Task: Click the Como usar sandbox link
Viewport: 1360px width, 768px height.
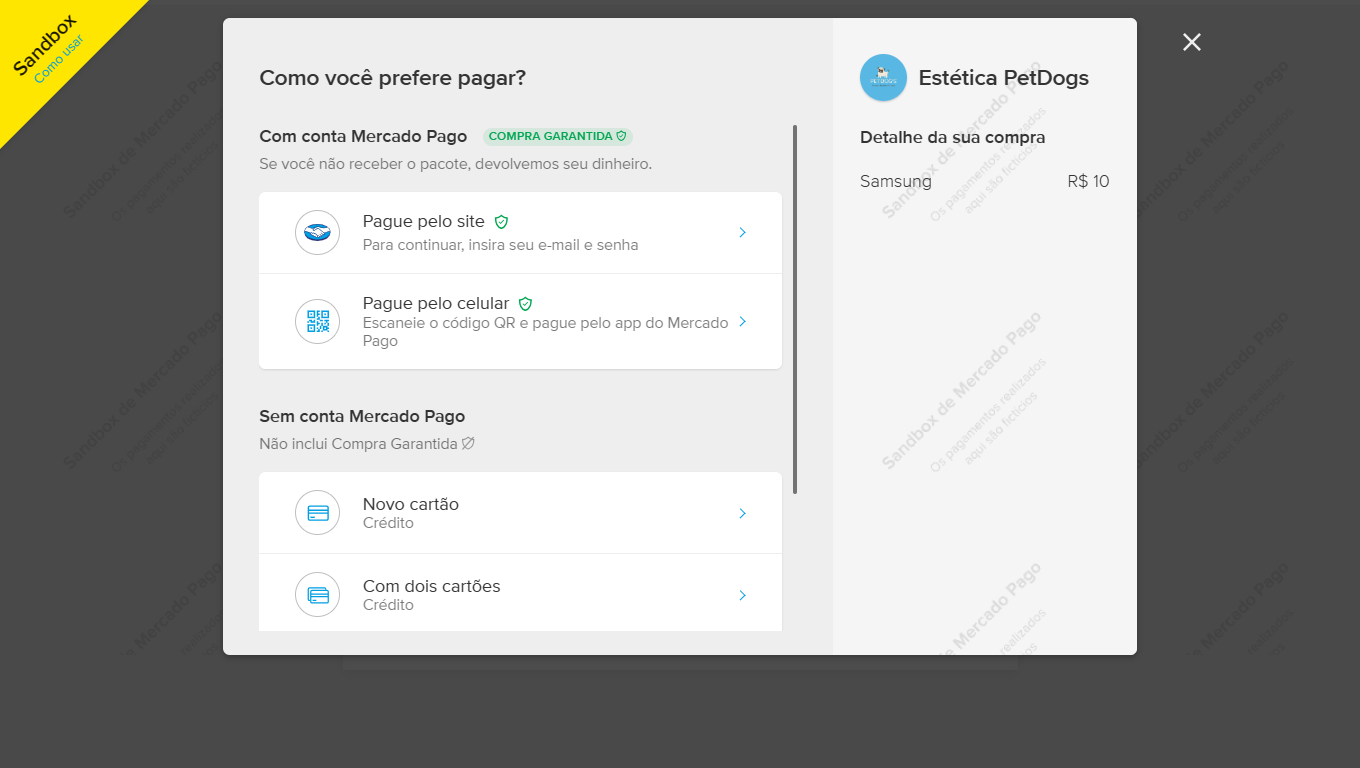Action: coord(59,59)
